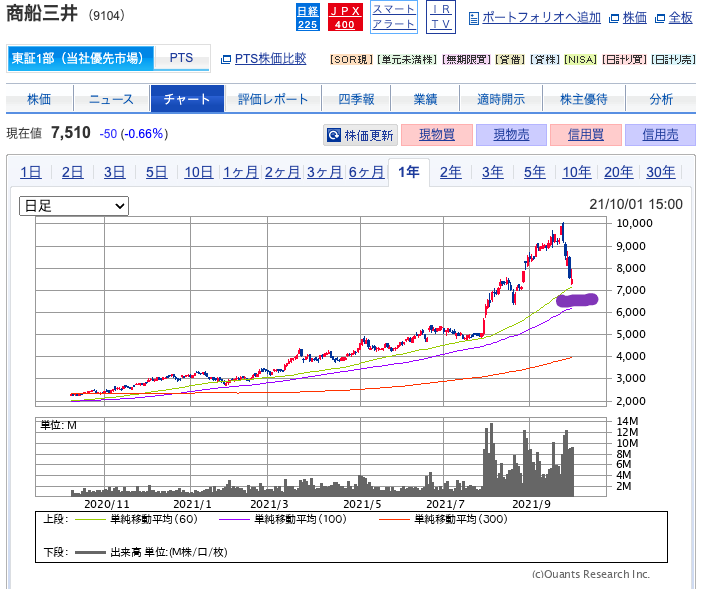702x589 pixels.
Task: Open the 日足 chart interval dropdown
Action: point(74,206)
